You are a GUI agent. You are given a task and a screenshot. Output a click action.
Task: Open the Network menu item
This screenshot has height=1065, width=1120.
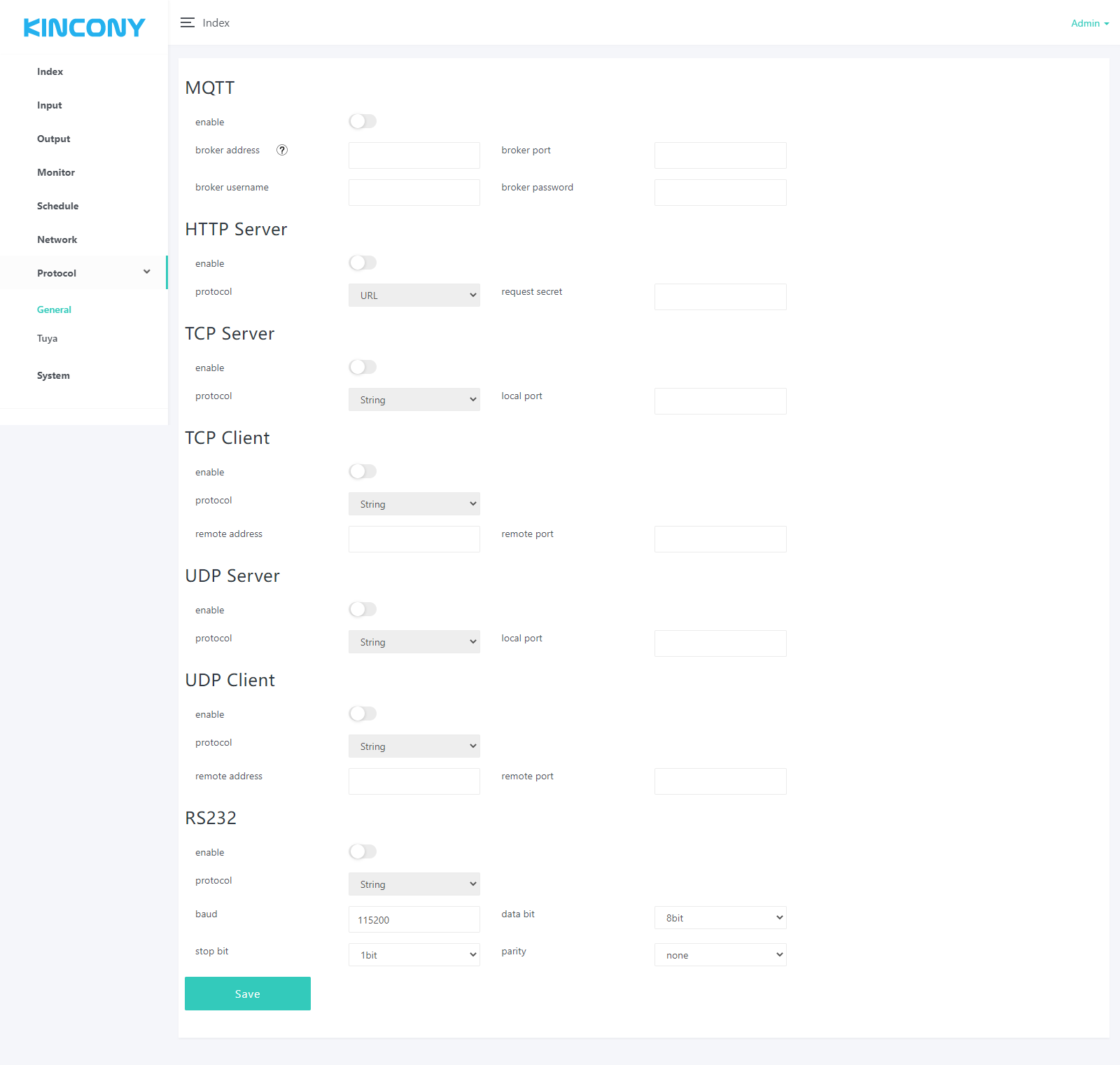pos(57,239)
